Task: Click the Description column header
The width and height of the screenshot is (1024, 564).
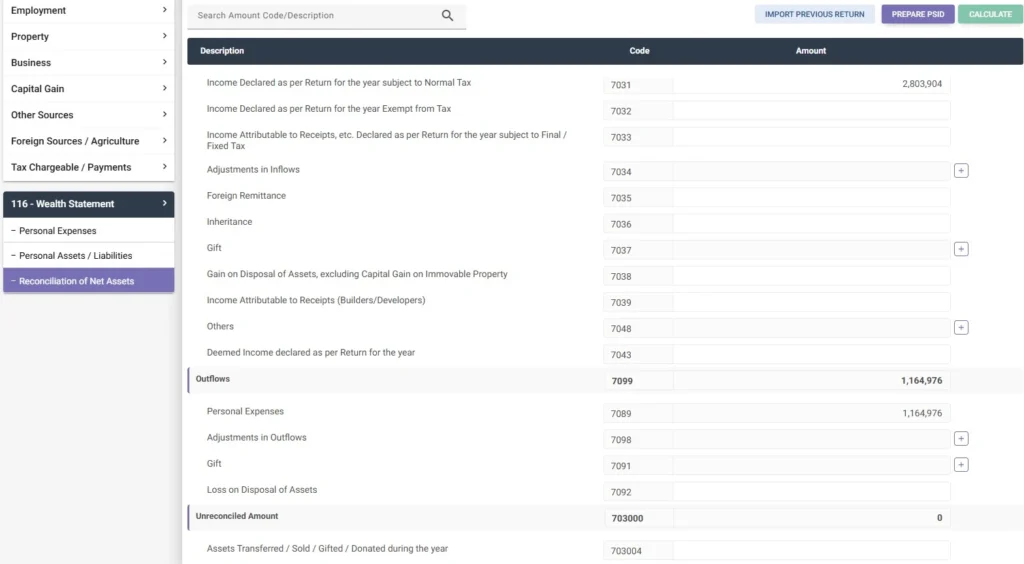Action: tap(222, 51)
